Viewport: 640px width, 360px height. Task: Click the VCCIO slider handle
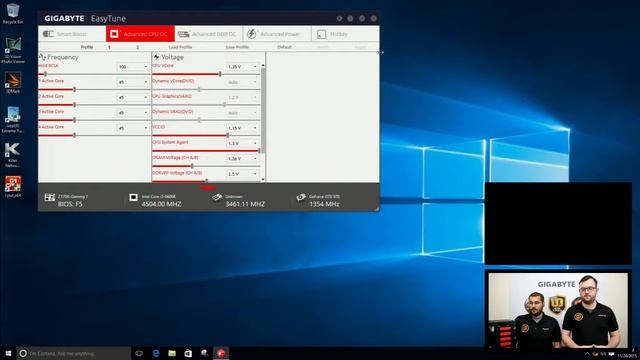coord(228,135)
